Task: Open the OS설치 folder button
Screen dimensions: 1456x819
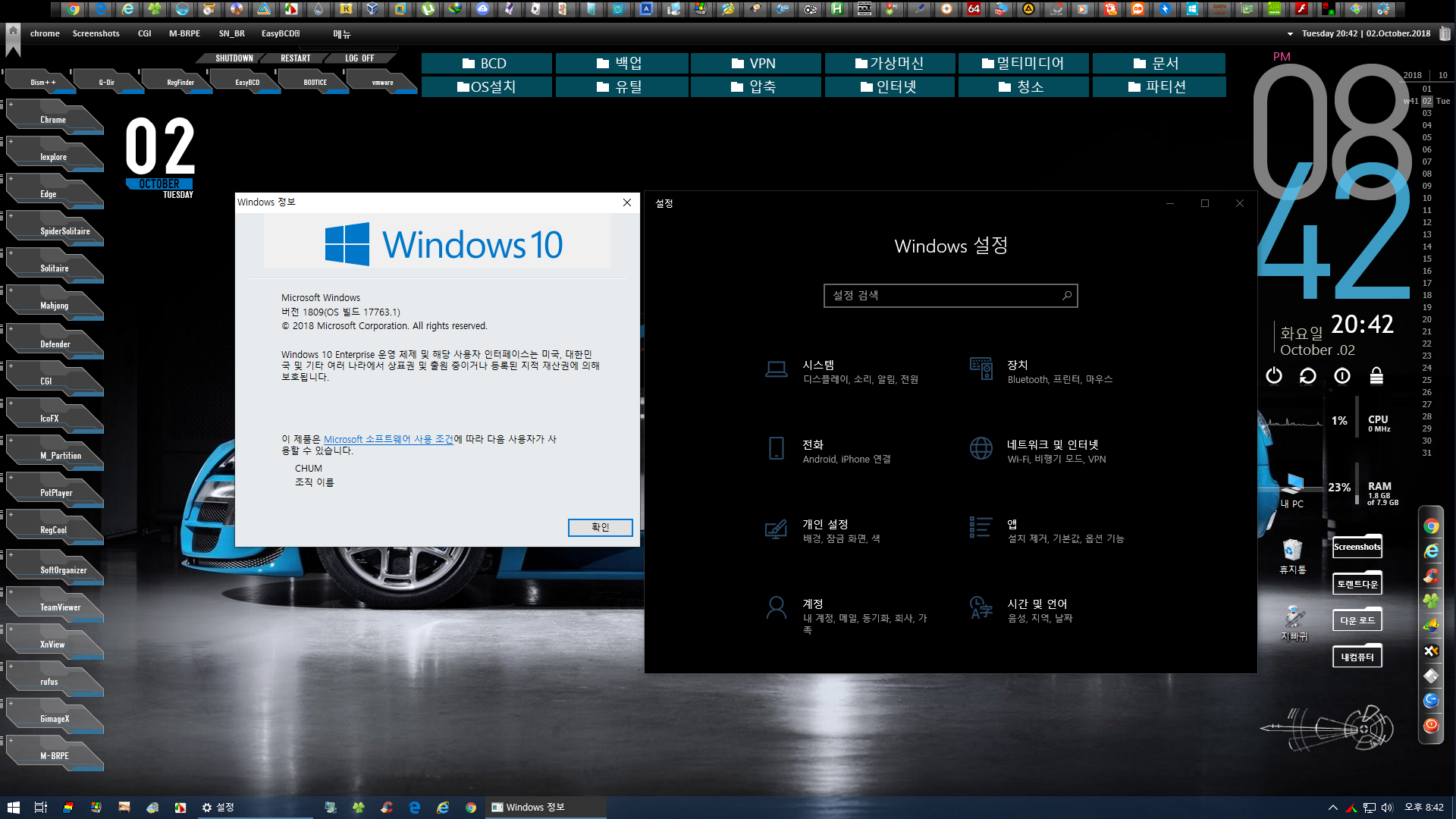Action: tap(486, 87)
